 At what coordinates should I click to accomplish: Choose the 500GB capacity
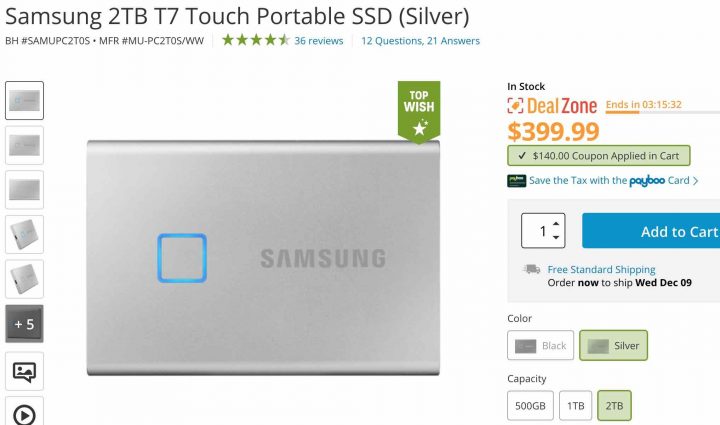pos(530,406)
